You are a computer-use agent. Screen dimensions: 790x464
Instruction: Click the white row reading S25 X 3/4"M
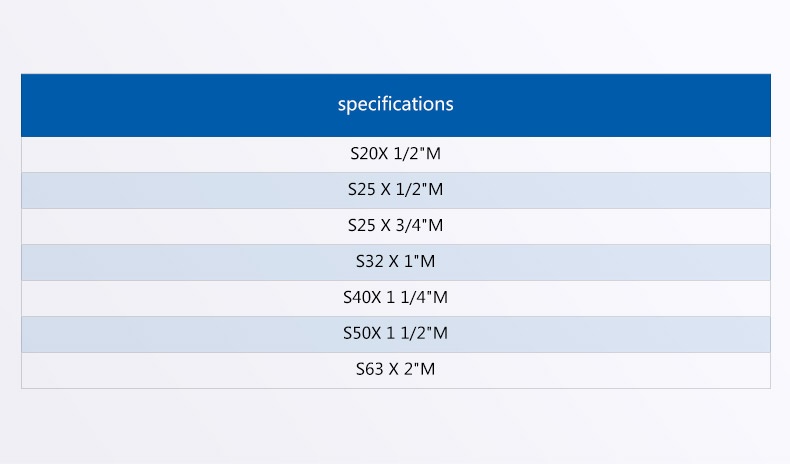396,226
